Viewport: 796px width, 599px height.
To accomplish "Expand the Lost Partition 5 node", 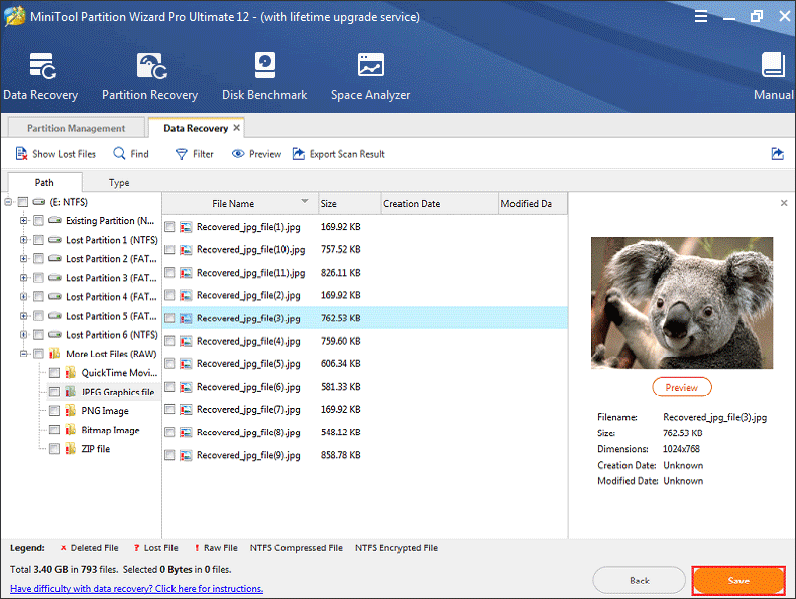I will (x=23, y=316).
